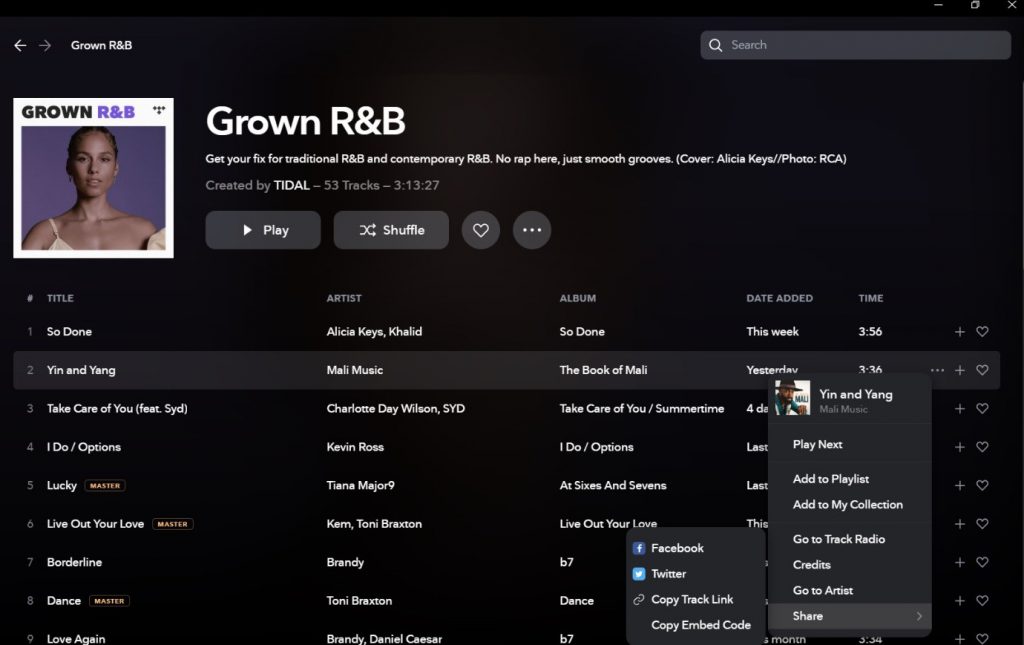Open album The Book of Mali
1024x645 pixels.
point(603,370)
